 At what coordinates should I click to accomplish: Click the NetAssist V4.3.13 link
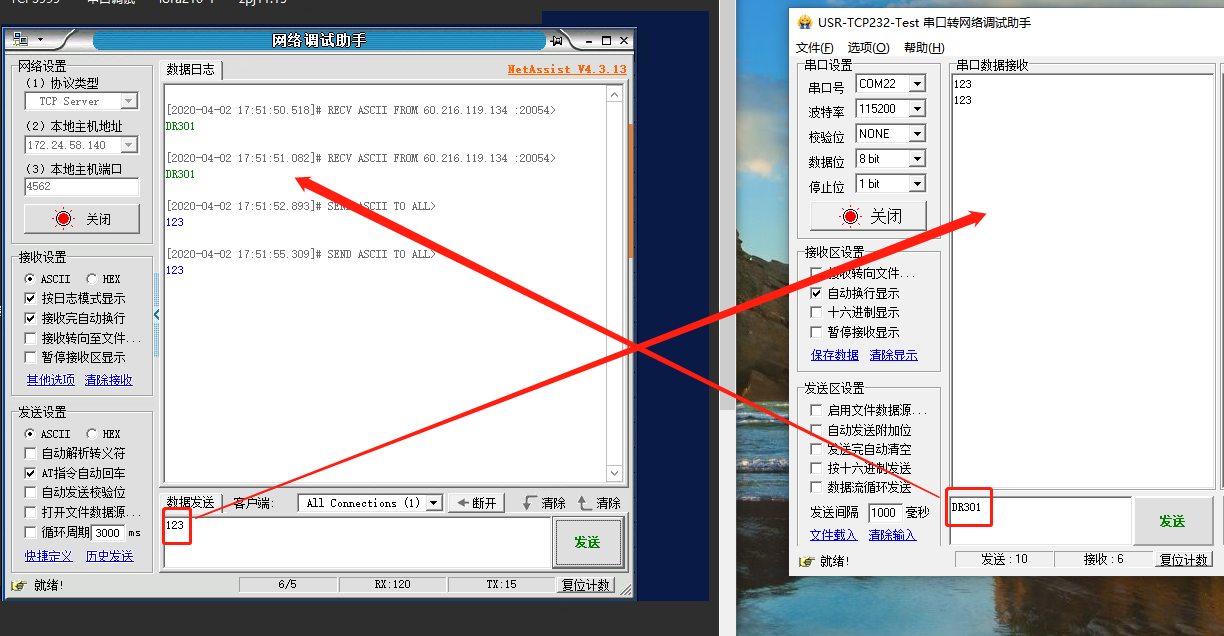[566, 69]
